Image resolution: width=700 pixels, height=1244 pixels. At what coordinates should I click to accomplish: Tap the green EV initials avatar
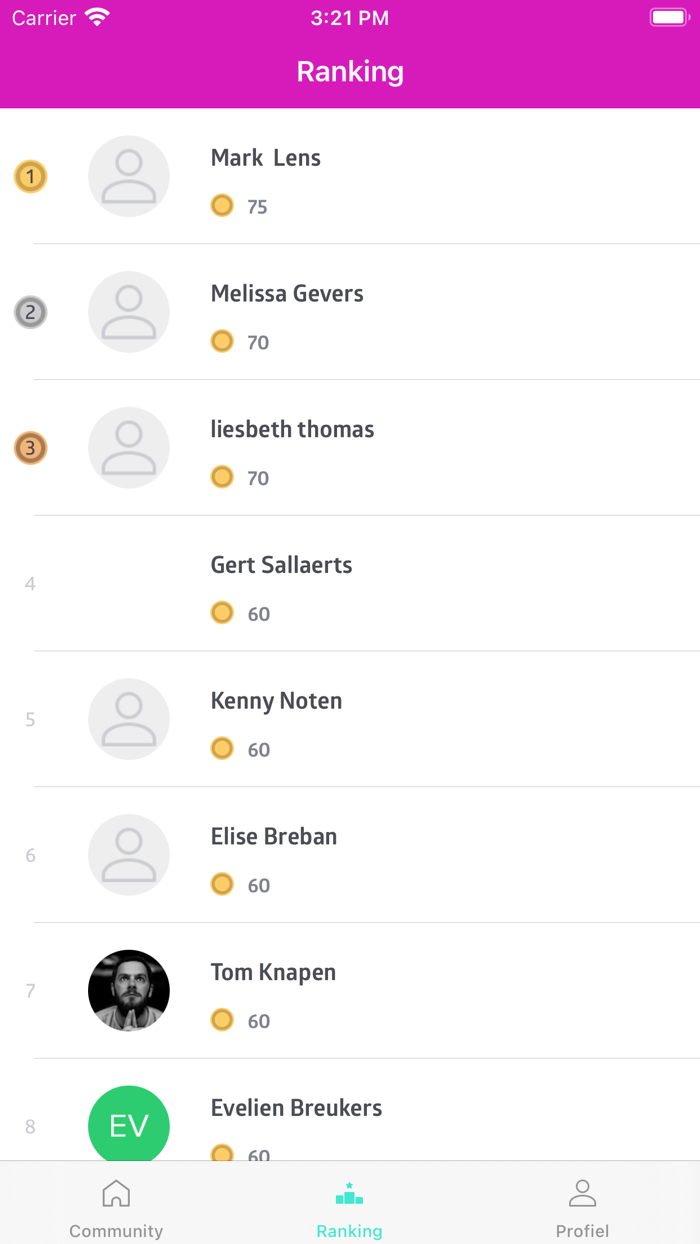pyautogui.click(x=129, y=1125)
